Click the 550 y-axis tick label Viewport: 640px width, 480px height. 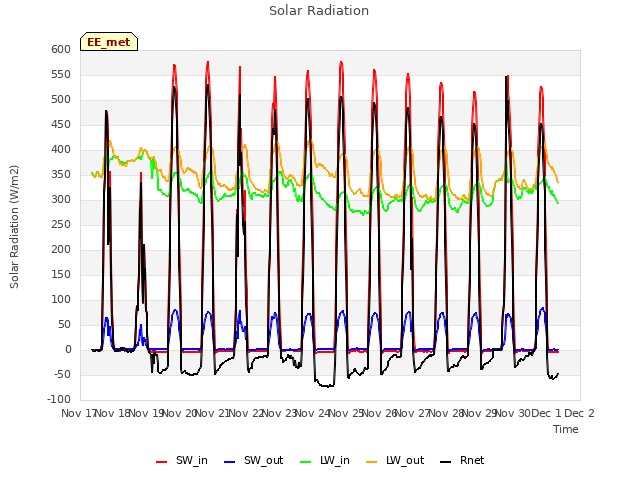click(x=61, y=75)
